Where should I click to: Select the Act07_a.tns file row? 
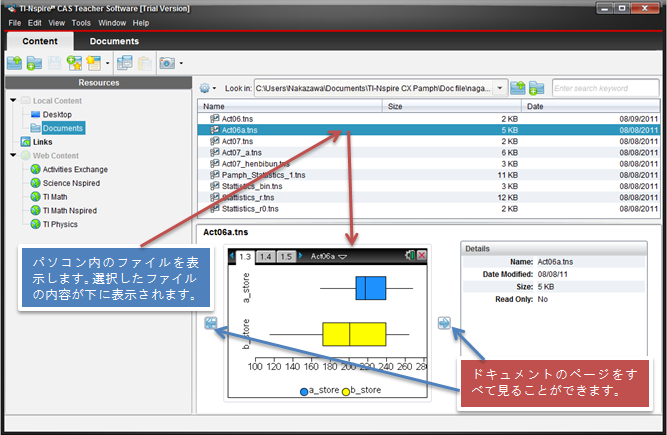[x=428, y=153]
